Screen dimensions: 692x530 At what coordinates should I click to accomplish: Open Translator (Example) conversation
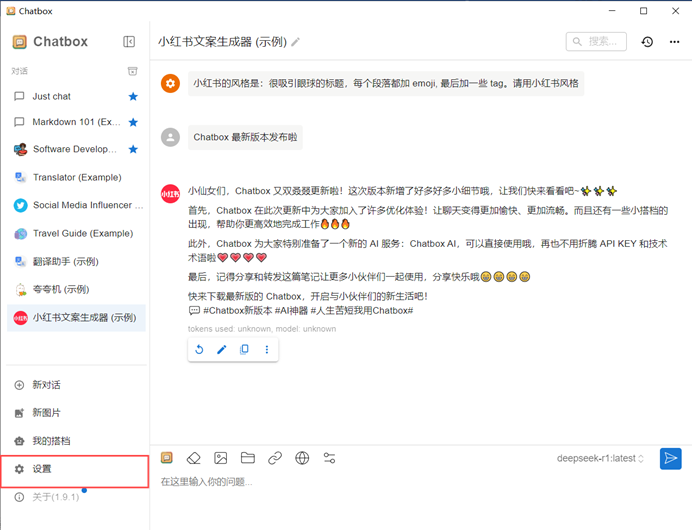pyautogui.click(x=76, y=177)
